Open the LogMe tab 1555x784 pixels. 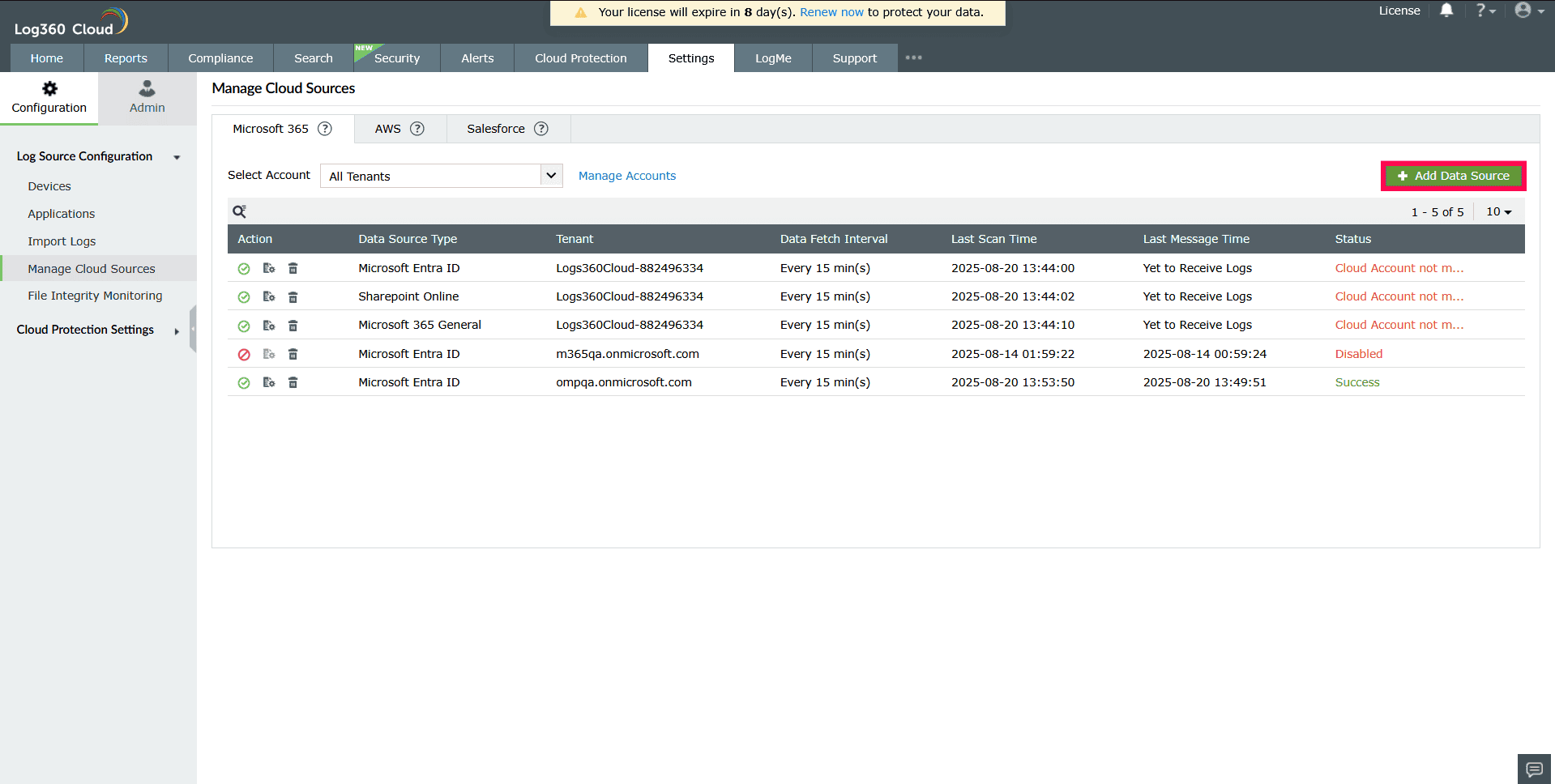coord(773,58)
